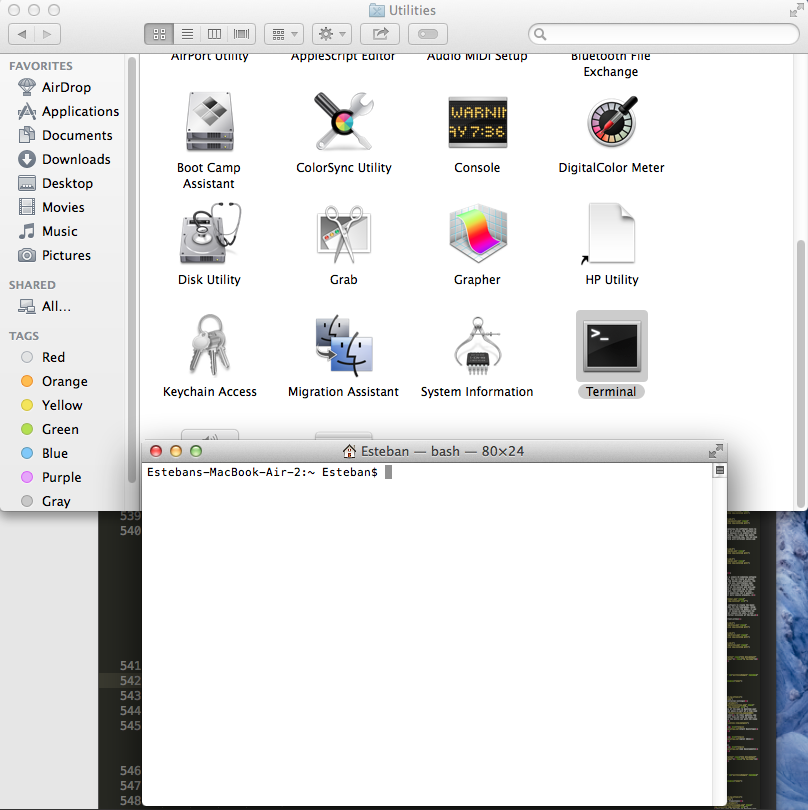Switch to icon view
Screen dimensions: 808x810
(x=159, y=34)
